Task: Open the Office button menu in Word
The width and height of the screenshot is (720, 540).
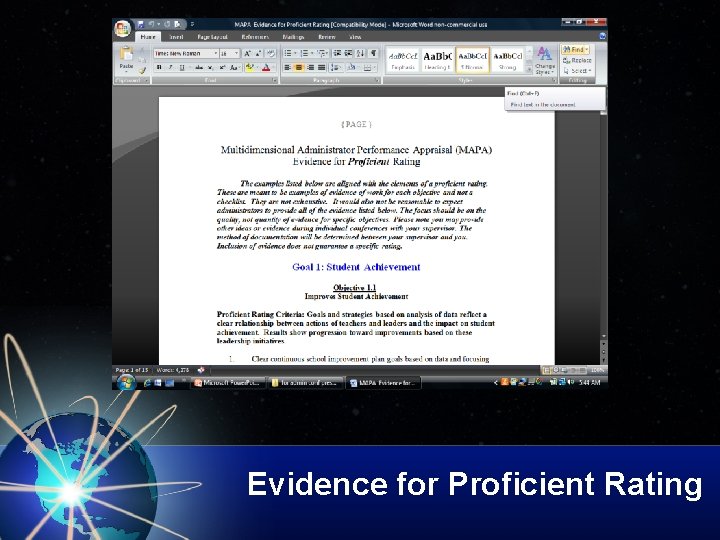Action: (123, 28)
